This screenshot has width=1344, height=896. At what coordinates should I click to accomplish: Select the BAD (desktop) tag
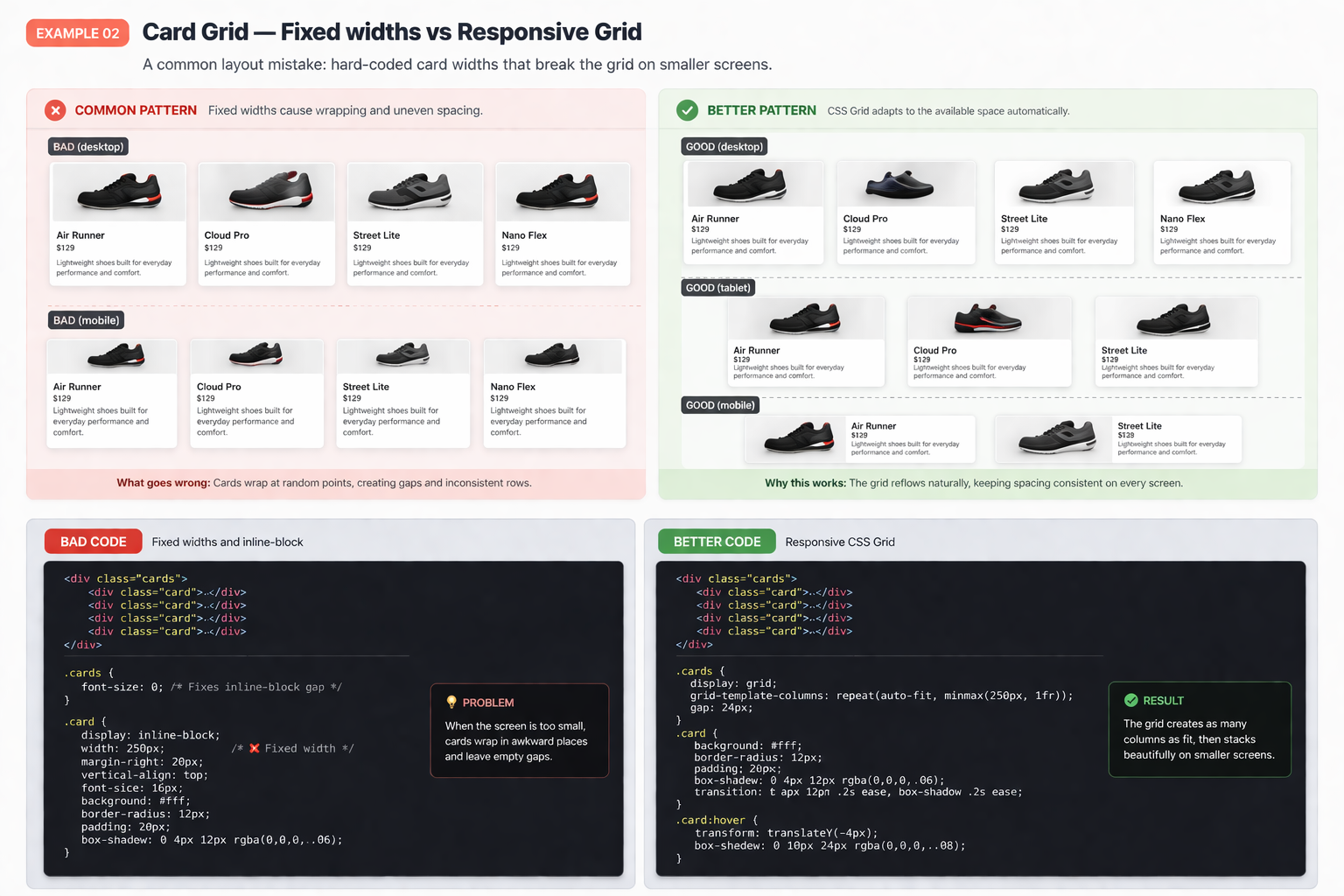[x=88, y=146]
